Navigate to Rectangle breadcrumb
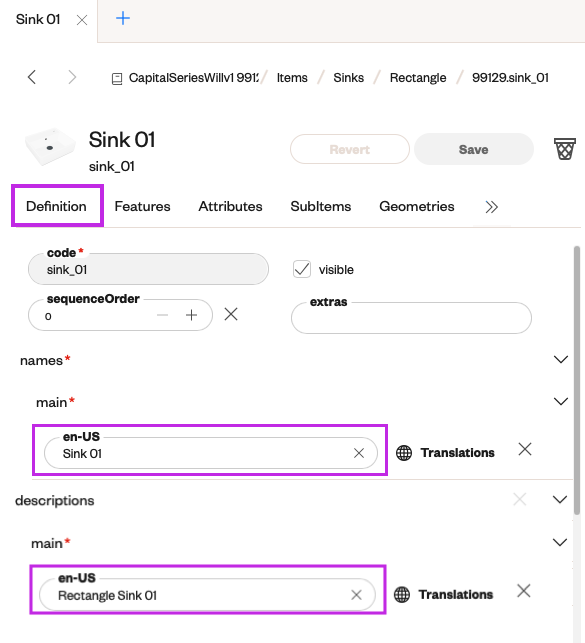 click(418, 78)
